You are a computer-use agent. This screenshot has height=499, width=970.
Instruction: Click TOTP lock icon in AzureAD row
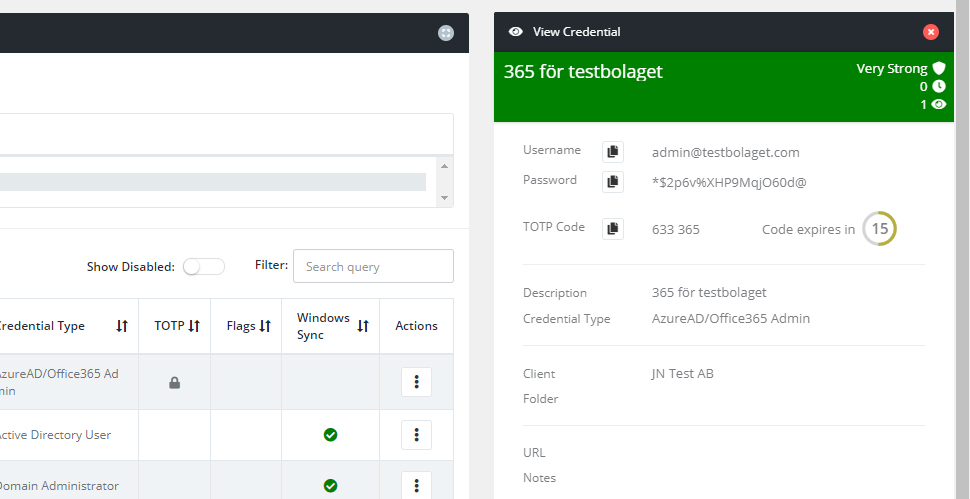point(174,383)
